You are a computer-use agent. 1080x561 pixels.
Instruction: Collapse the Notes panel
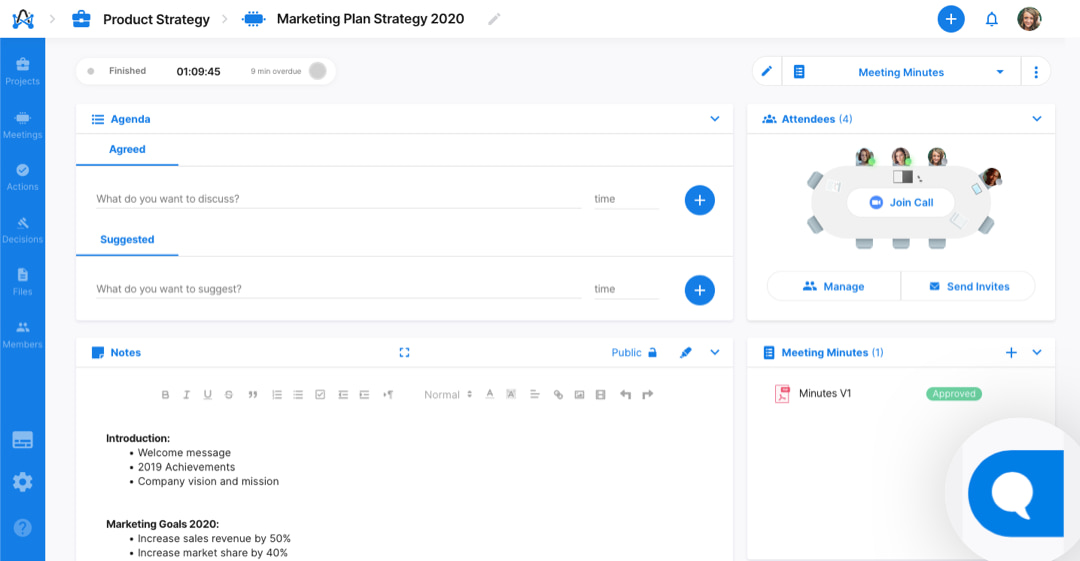(x=715, y=352)
